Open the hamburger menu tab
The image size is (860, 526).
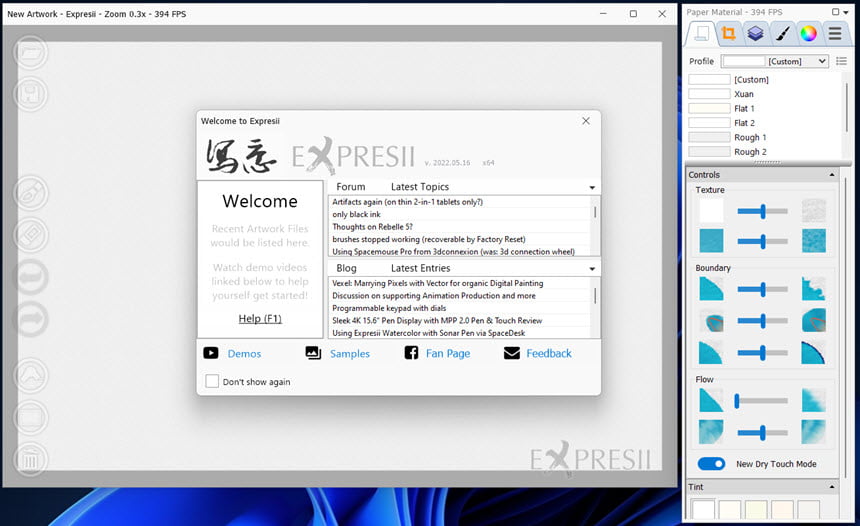[x=835, y=33]
